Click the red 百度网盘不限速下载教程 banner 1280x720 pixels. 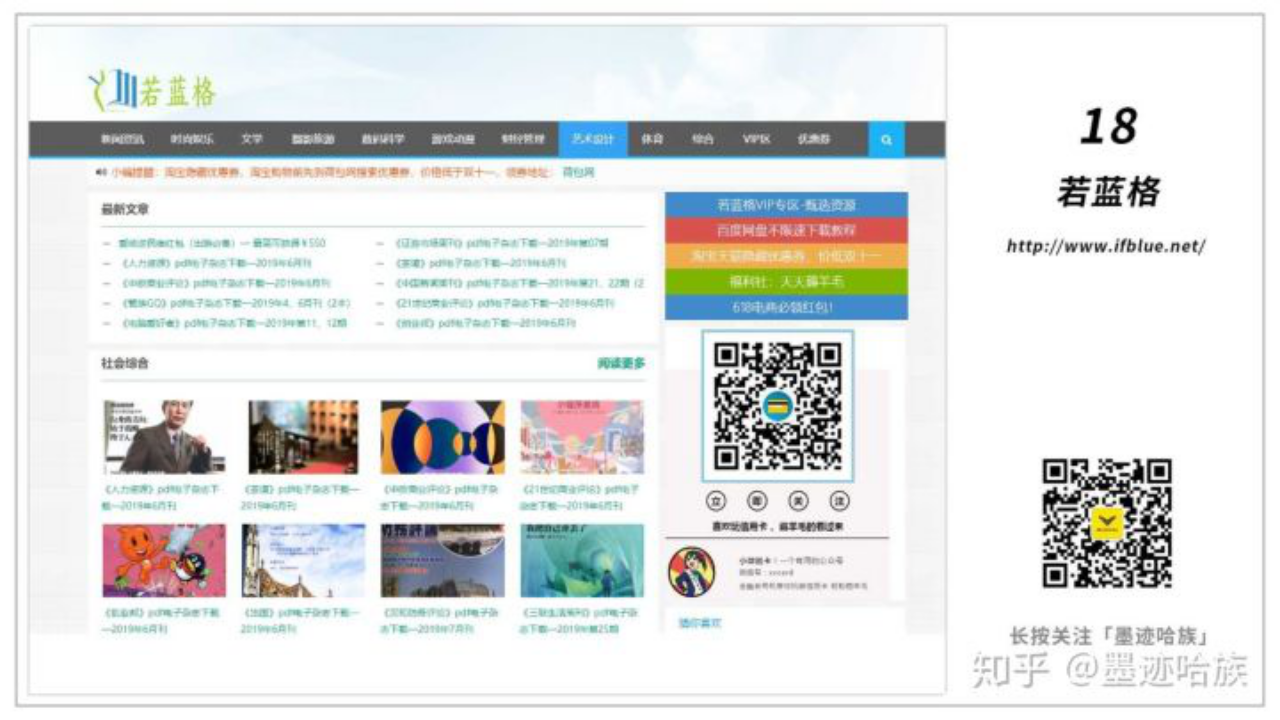(x=786, y=231)
